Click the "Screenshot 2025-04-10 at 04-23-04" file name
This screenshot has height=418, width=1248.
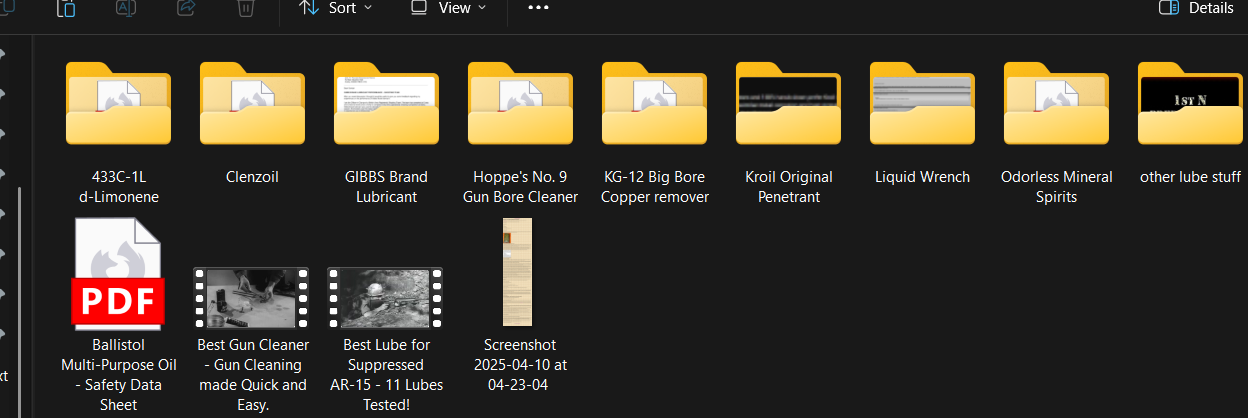tap(520, 365)
